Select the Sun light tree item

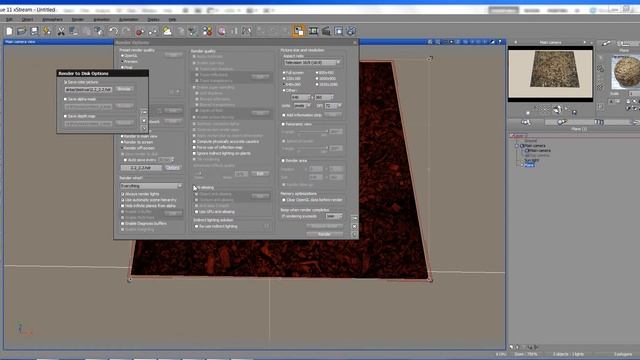[532, 160]
